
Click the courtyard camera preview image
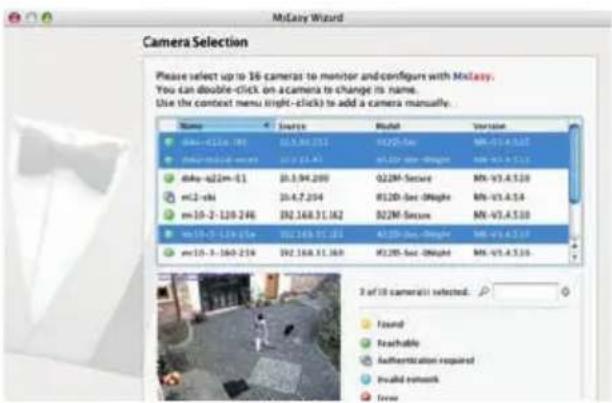coord(249,336)
